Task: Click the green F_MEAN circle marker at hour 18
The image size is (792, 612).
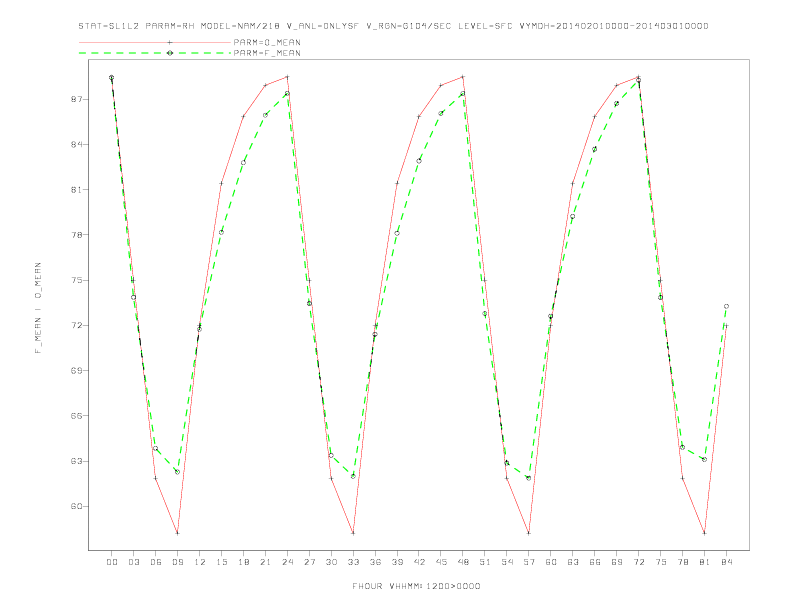Action: [243, 163]
